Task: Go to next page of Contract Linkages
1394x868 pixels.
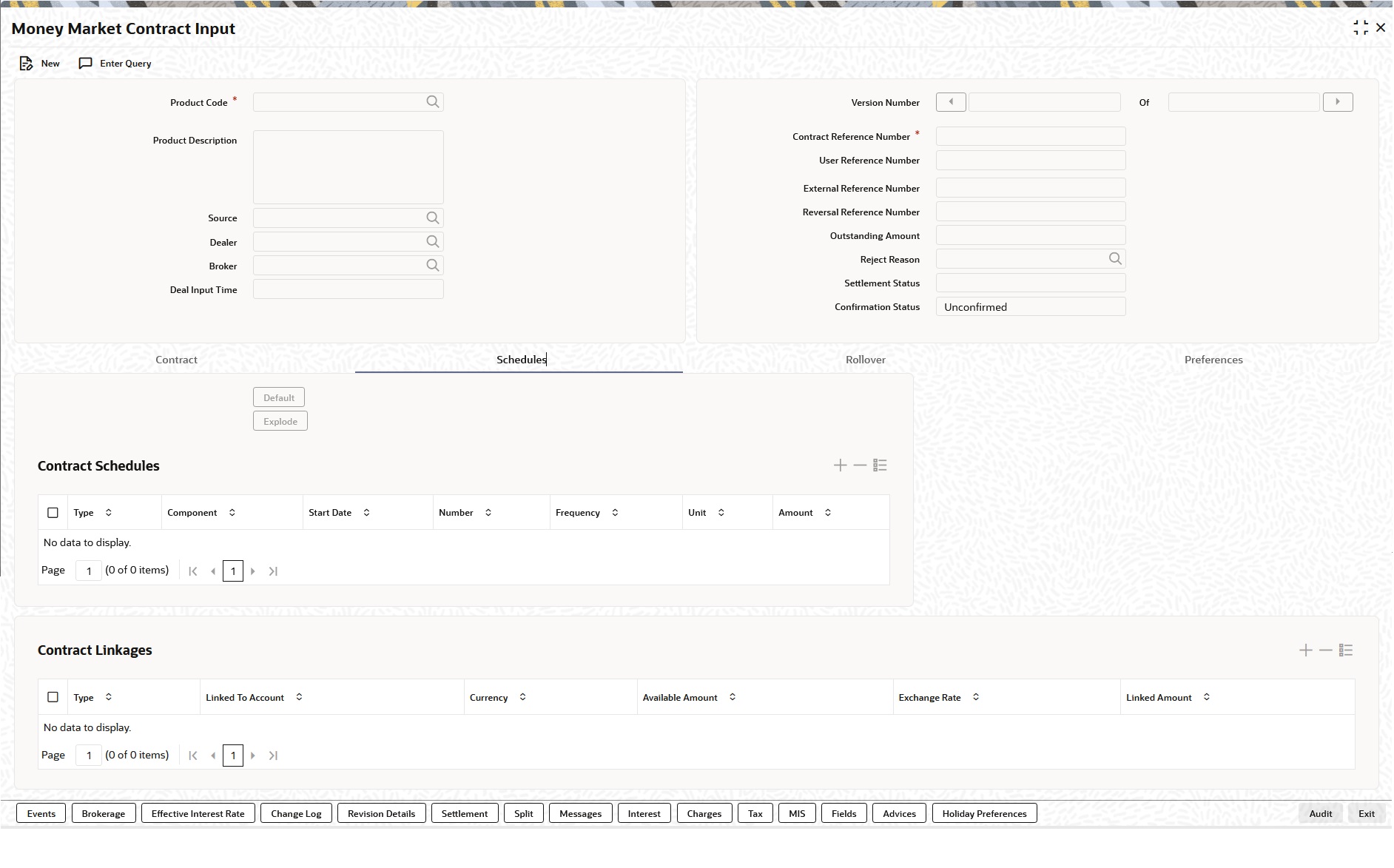Action: click(x=253, y=756)
